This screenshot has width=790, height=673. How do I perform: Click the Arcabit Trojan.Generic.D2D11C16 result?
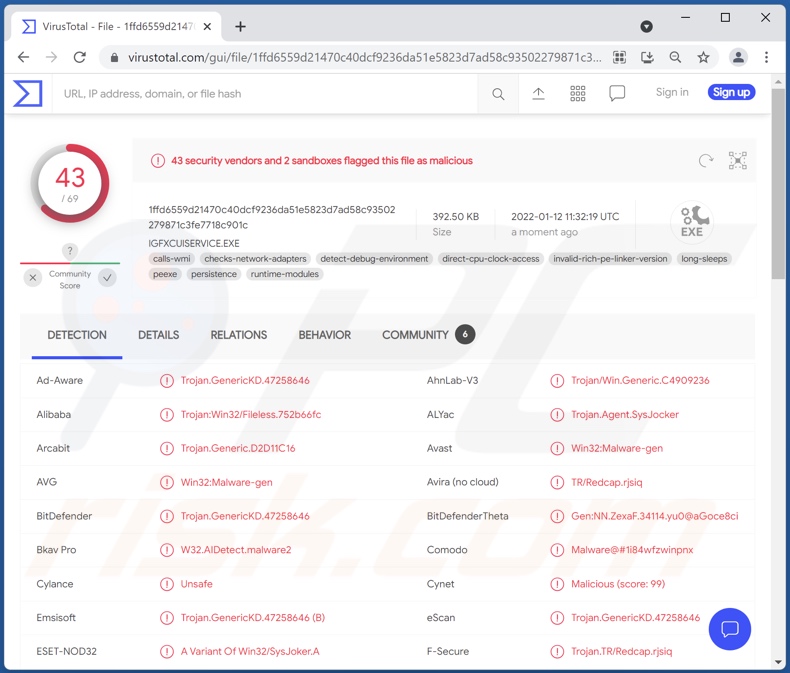point(238,448)
